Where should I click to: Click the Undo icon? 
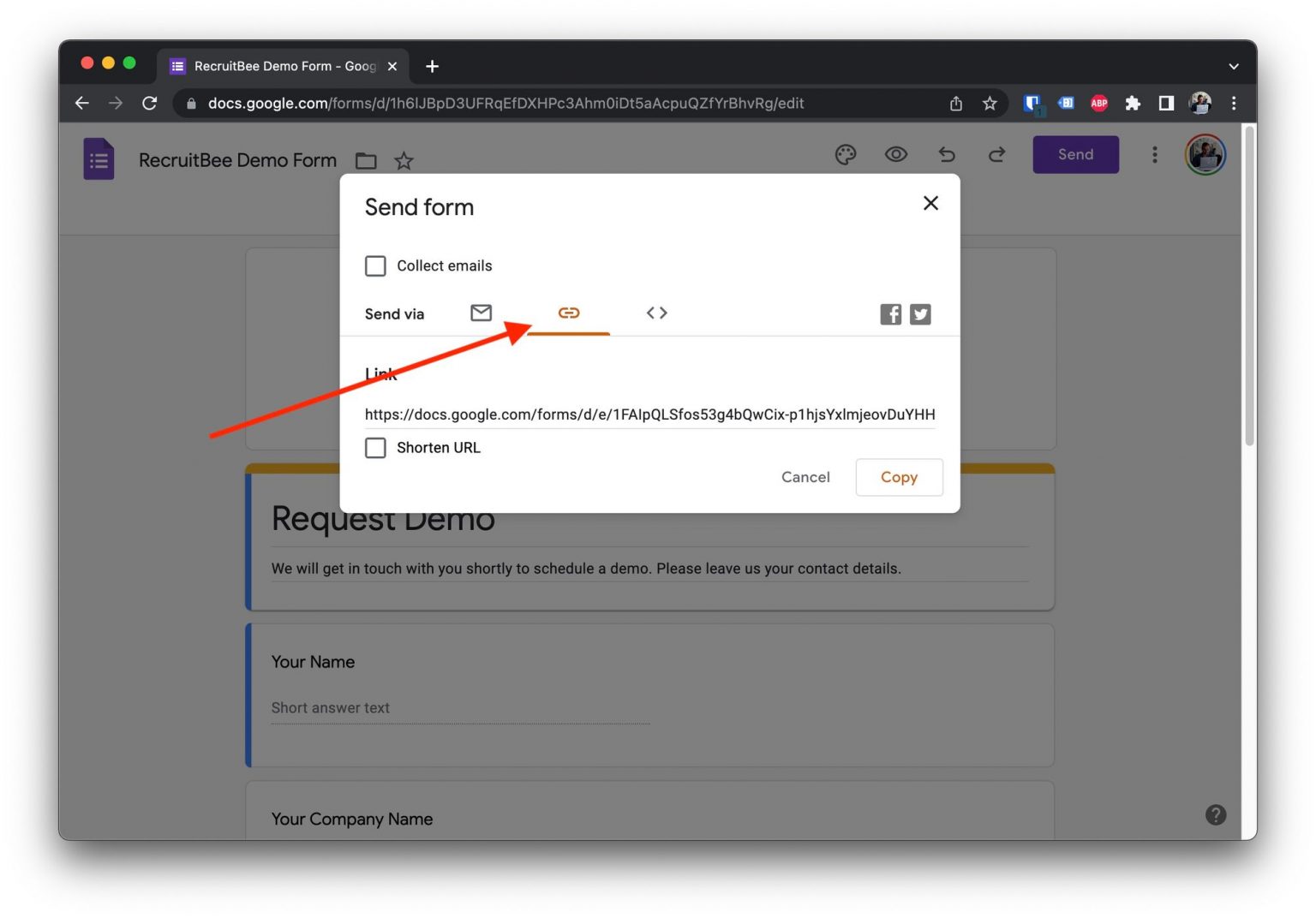pos(946,155)
